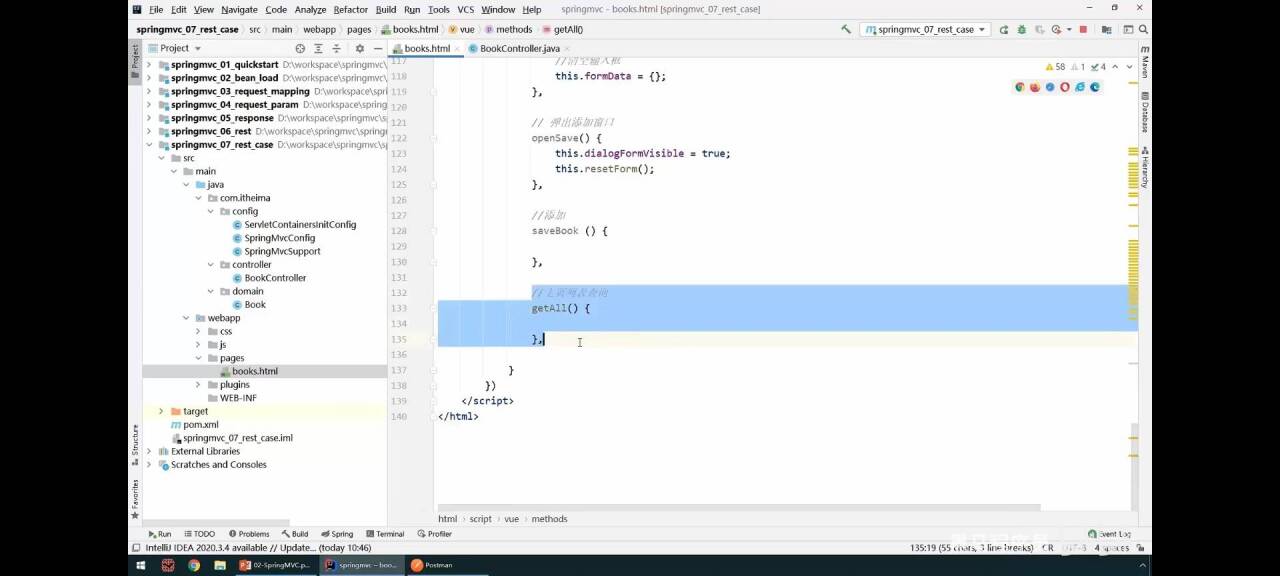Toggle the Database side tool window
Screen dimensions: 1280x576
pos(1145,111)
